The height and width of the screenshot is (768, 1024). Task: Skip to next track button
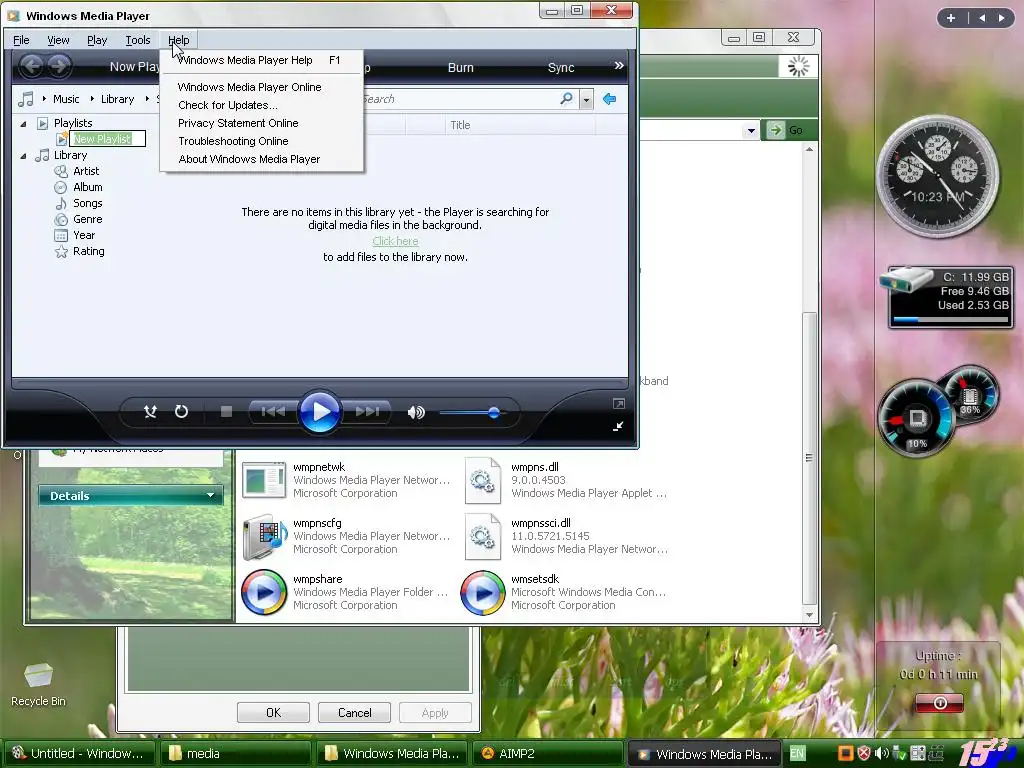pos(367,411)
